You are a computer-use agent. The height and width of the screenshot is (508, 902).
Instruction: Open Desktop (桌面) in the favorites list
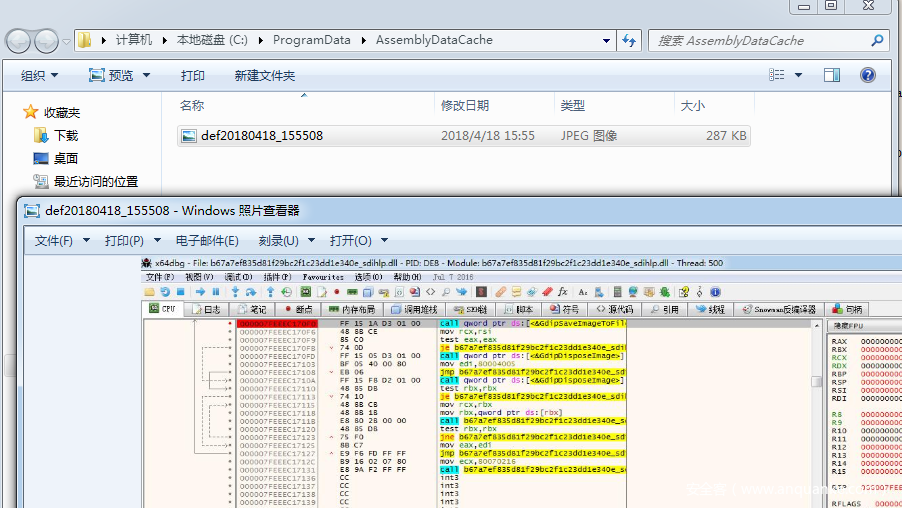click(66, 158)
